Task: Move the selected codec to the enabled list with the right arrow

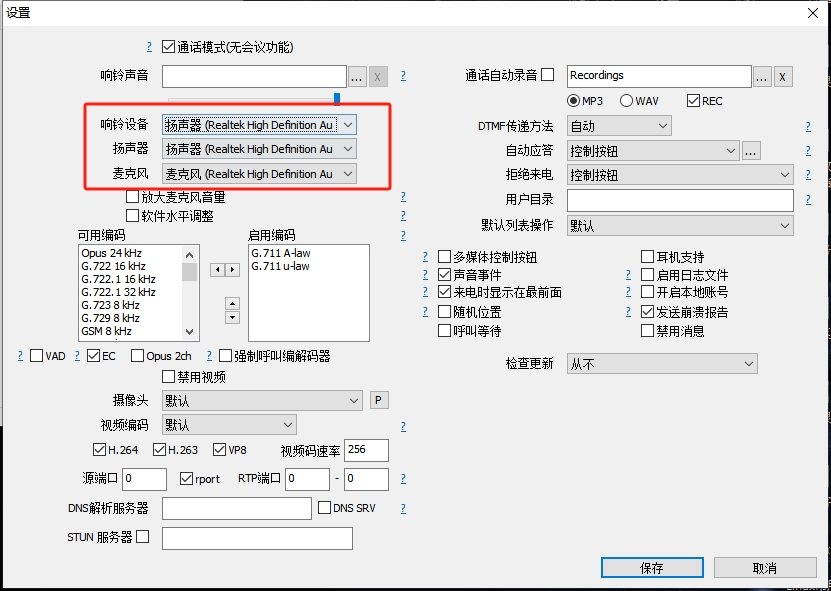Action: 232,270
